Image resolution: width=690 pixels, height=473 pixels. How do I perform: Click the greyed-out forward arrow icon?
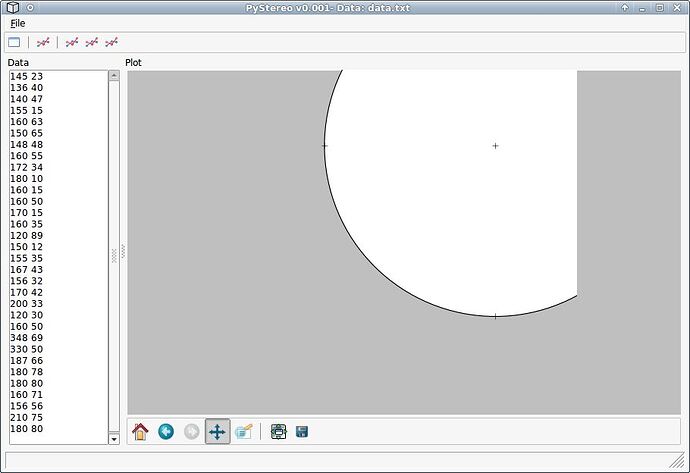pyautogui.click(x=191, y=432)
